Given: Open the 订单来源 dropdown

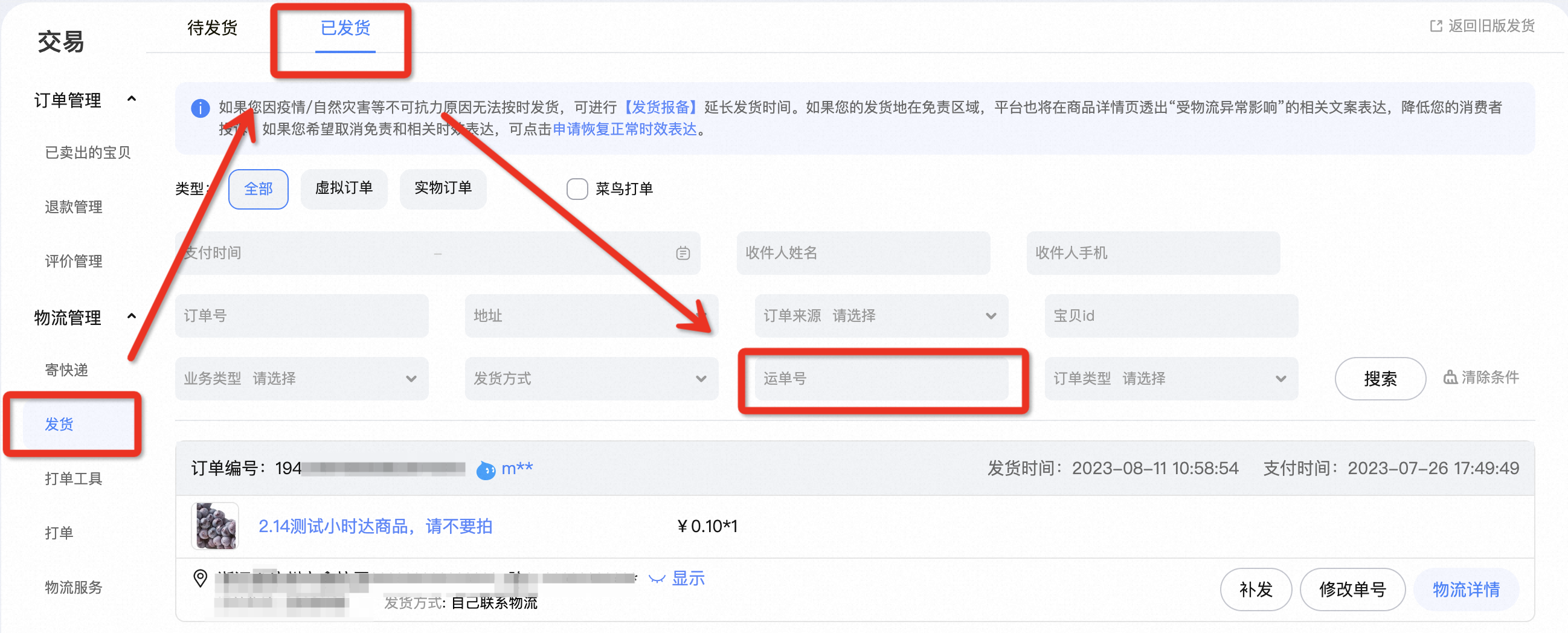Looking at the screenshot, I should 880,316.
